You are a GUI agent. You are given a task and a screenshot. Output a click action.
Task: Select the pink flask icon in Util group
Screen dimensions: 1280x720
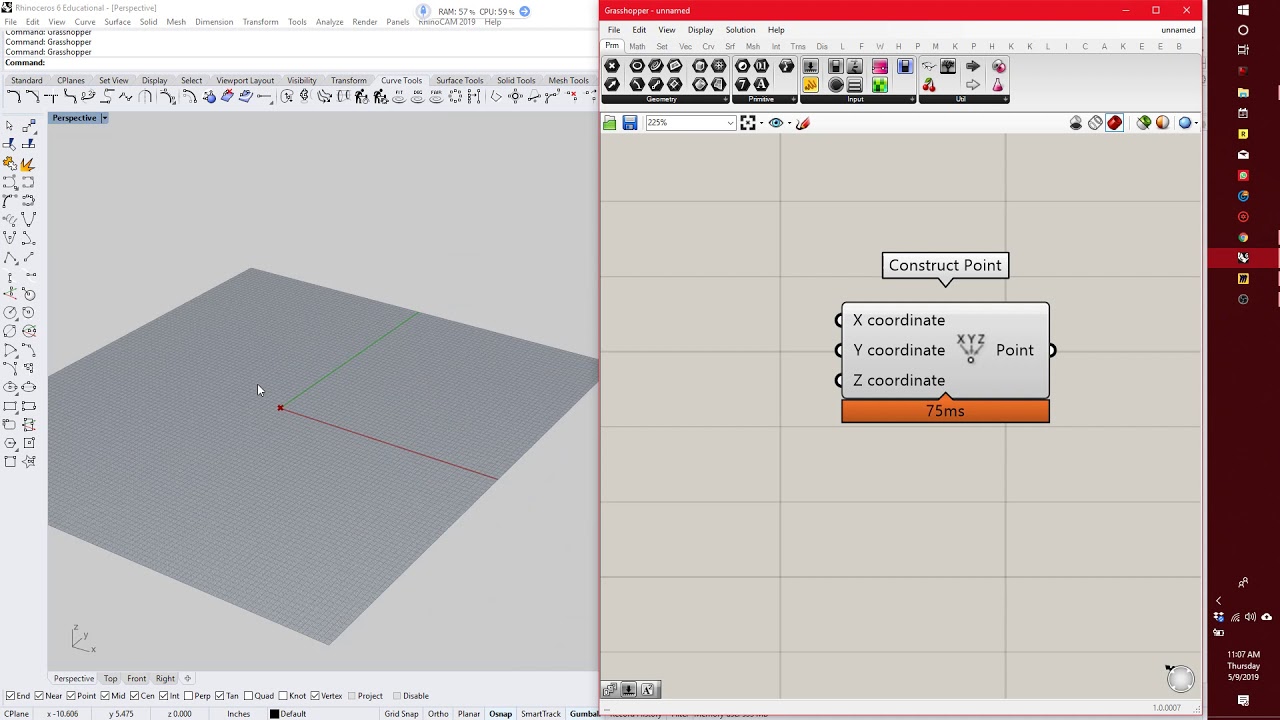[x=998, y=85]
